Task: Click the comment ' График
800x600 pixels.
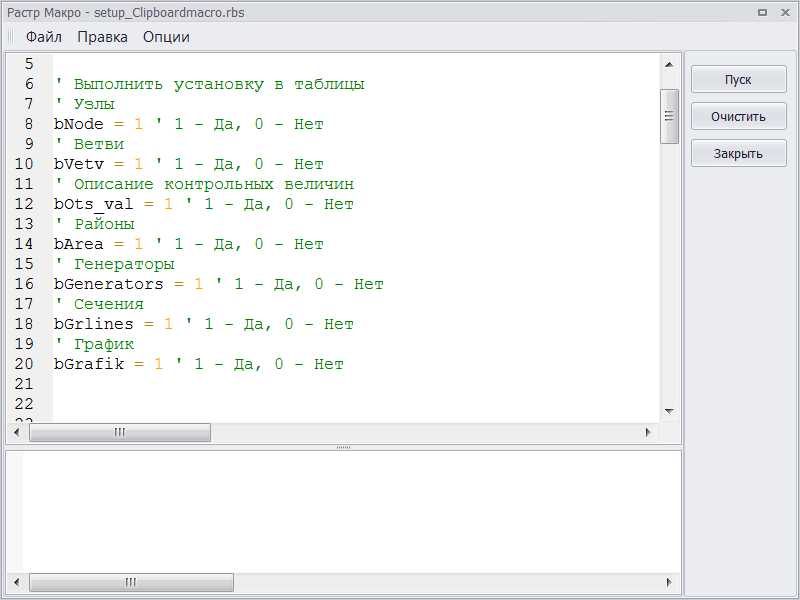Action: point(94,344)
